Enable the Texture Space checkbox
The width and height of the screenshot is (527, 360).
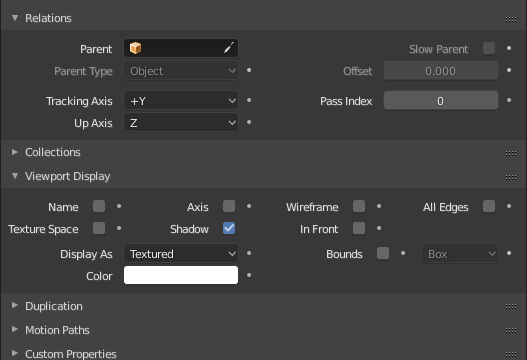point(99,228)
